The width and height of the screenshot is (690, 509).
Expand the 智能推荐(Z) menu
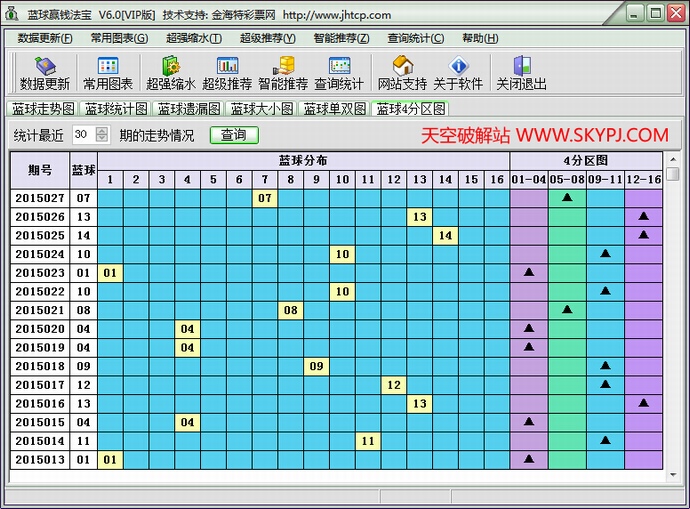tap(341, 38)
